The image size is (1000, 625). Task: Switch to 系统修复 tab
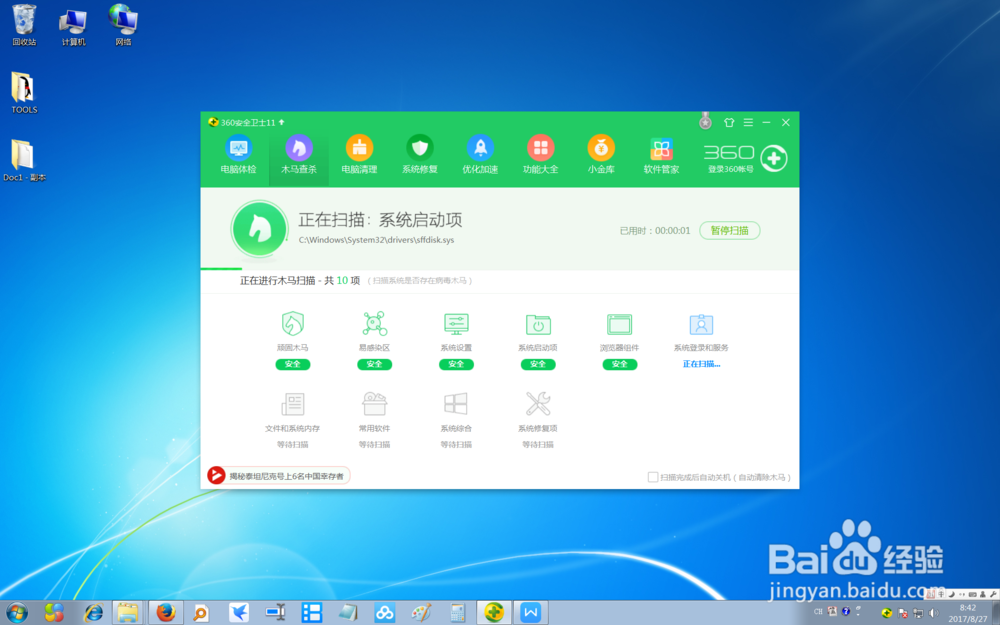[420, 155]
